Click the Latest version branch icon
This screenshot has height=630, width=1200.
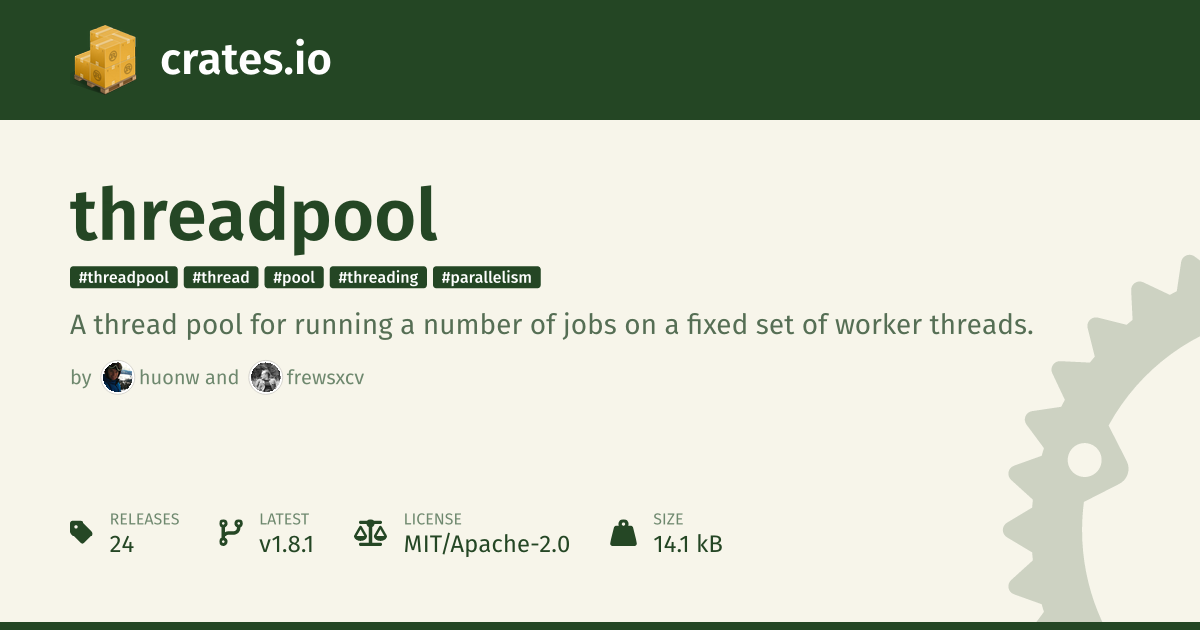click(231, 532)
